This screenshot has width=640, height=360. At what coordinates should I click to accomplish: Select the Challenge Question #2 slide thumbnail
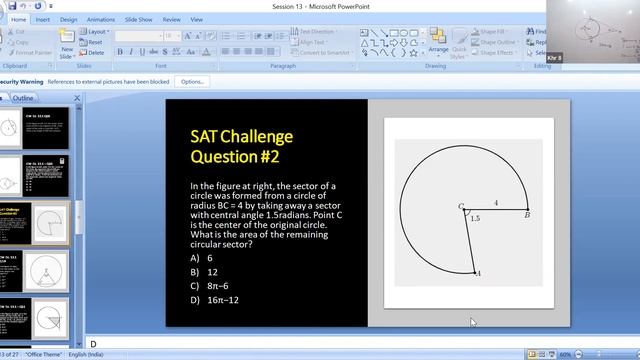34,223
